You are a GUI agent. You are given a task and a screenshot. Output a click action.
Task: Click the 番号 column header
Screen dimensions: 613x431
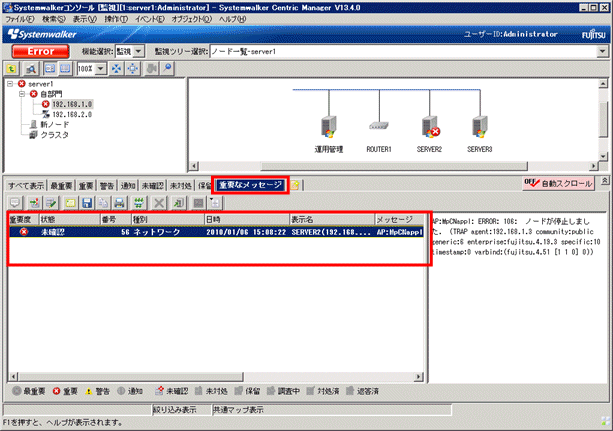point(116,220)
